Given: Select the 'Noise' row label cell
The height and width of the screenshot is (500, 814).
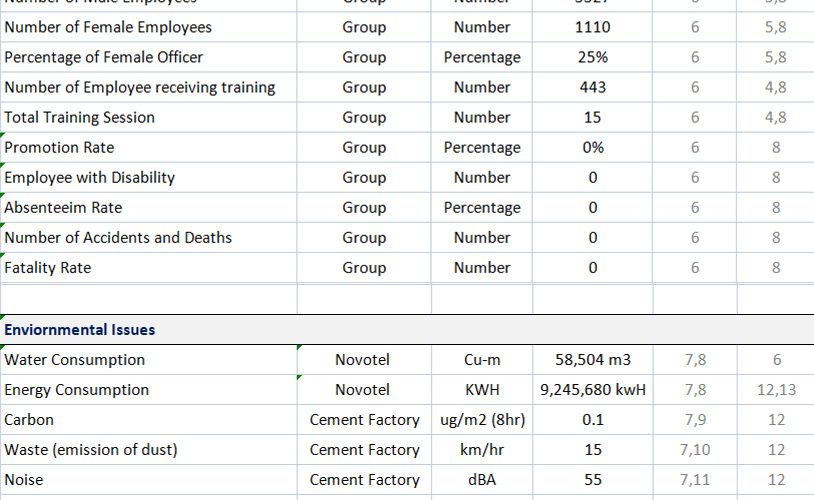Looking at the screenshot, I should [148, 480].
